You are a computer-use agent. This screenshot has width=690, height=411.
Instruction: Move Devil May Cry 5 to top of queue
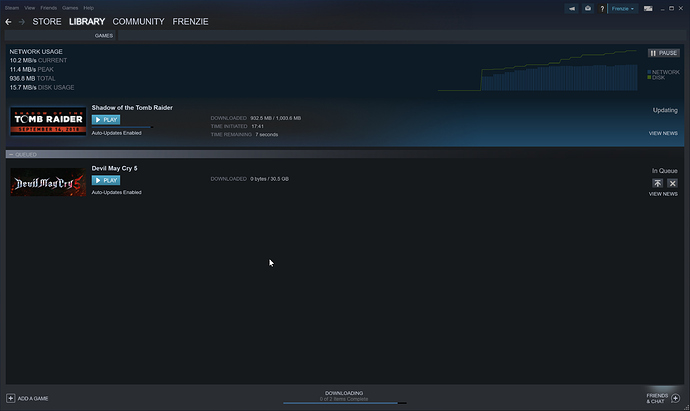coord(657,183)
